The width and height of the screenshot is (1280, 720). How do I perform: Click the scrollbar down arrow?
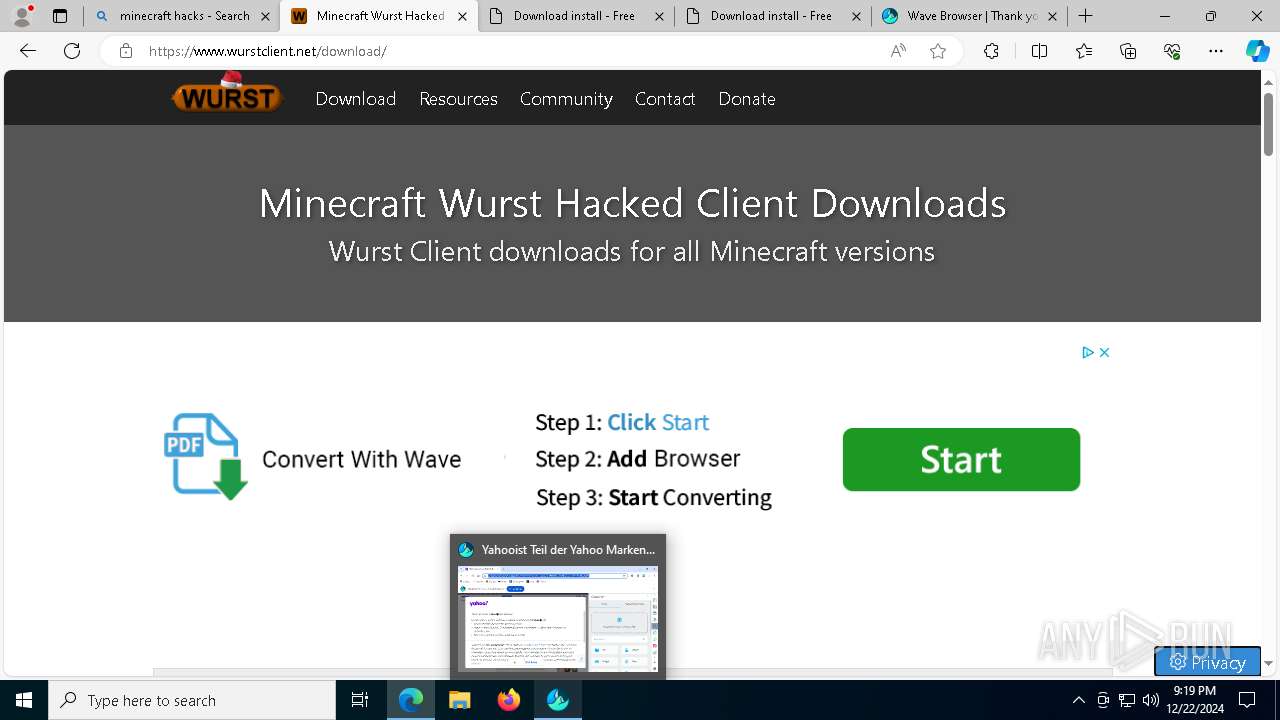pos(1268,663)
